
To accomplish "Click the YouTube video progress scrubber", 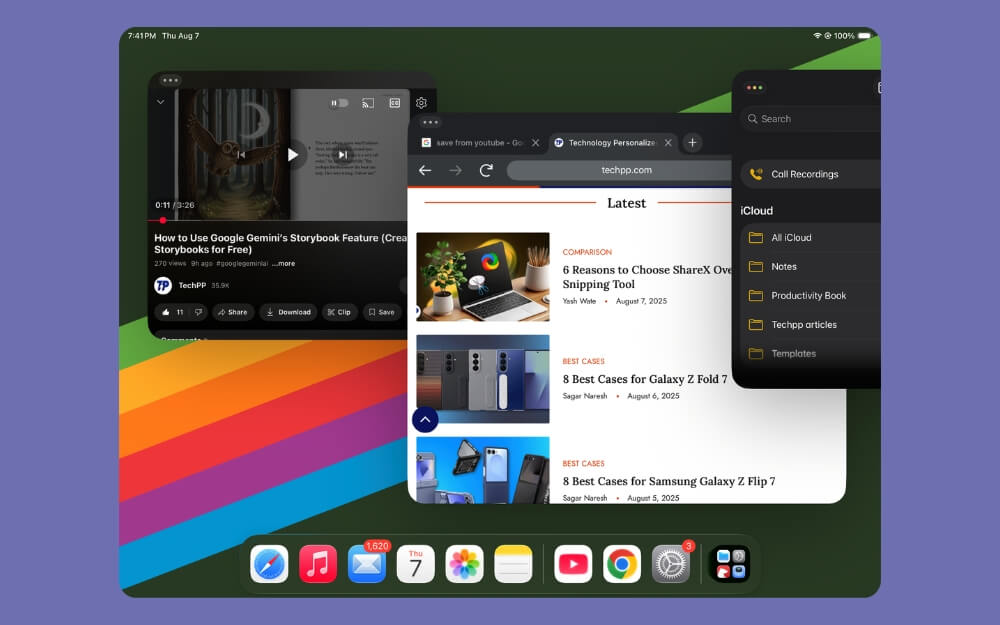I will tap(163, 220).
